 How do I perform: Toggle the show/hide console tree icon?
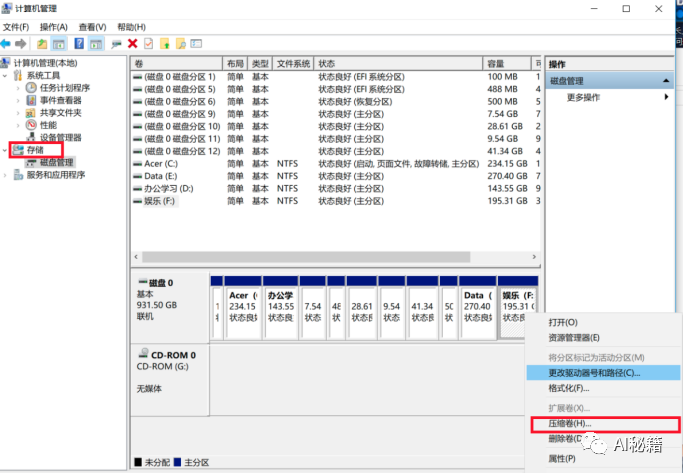point(58,44)
